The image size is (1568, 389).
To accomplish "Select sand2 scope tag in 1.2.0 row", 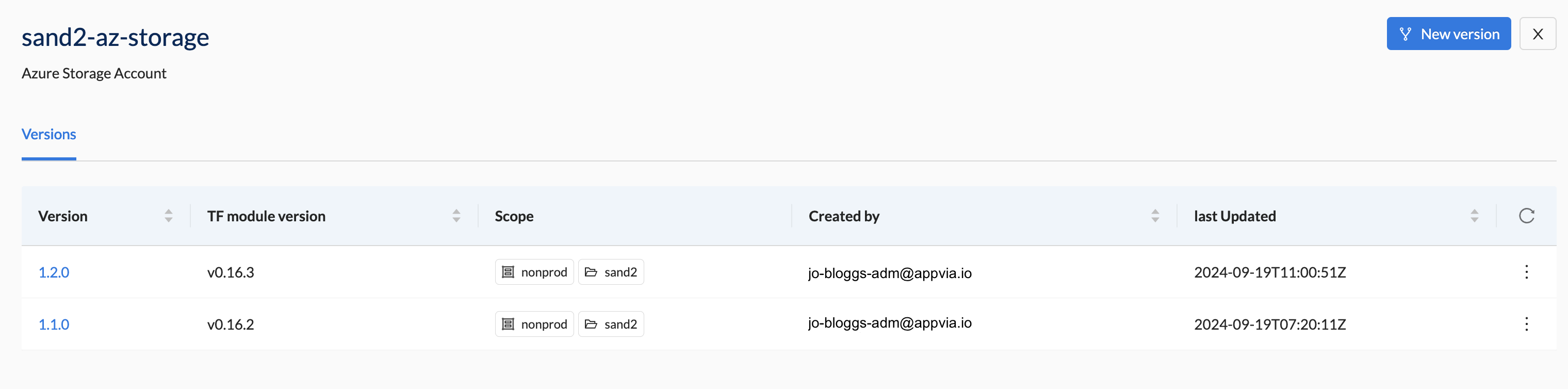I will [611, 272].
